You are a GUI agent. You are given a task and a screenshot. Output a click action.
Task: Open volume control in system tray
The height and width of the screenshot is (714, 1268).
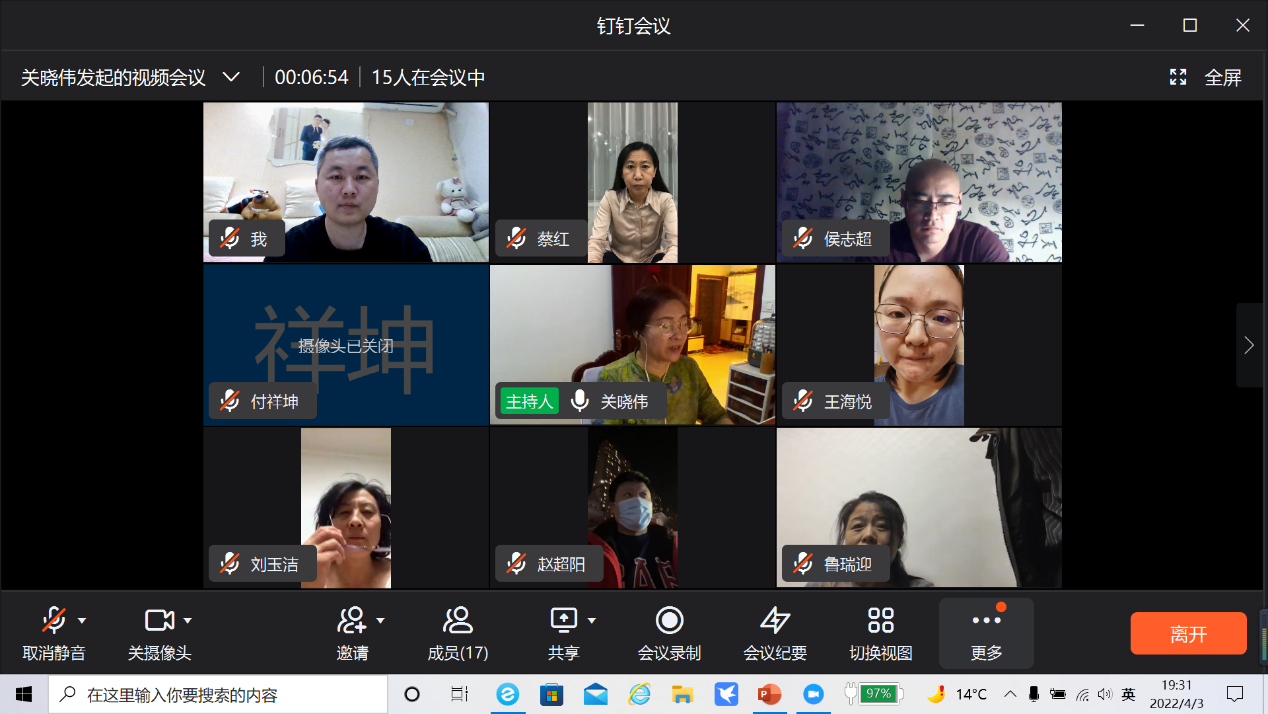click(x=1104, y=694)
